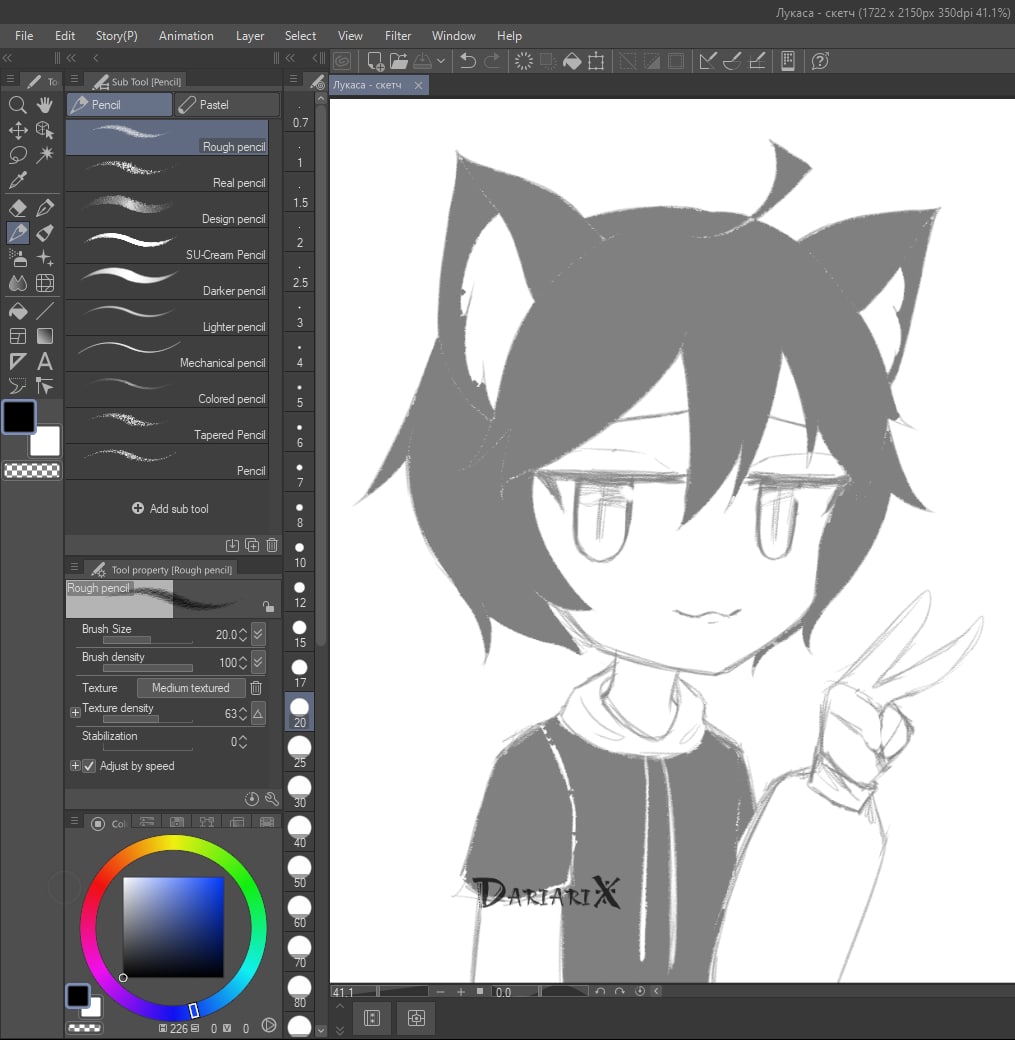Select the Eraser tool
Screen dimensions: 1015x1040
click(17, 208)
